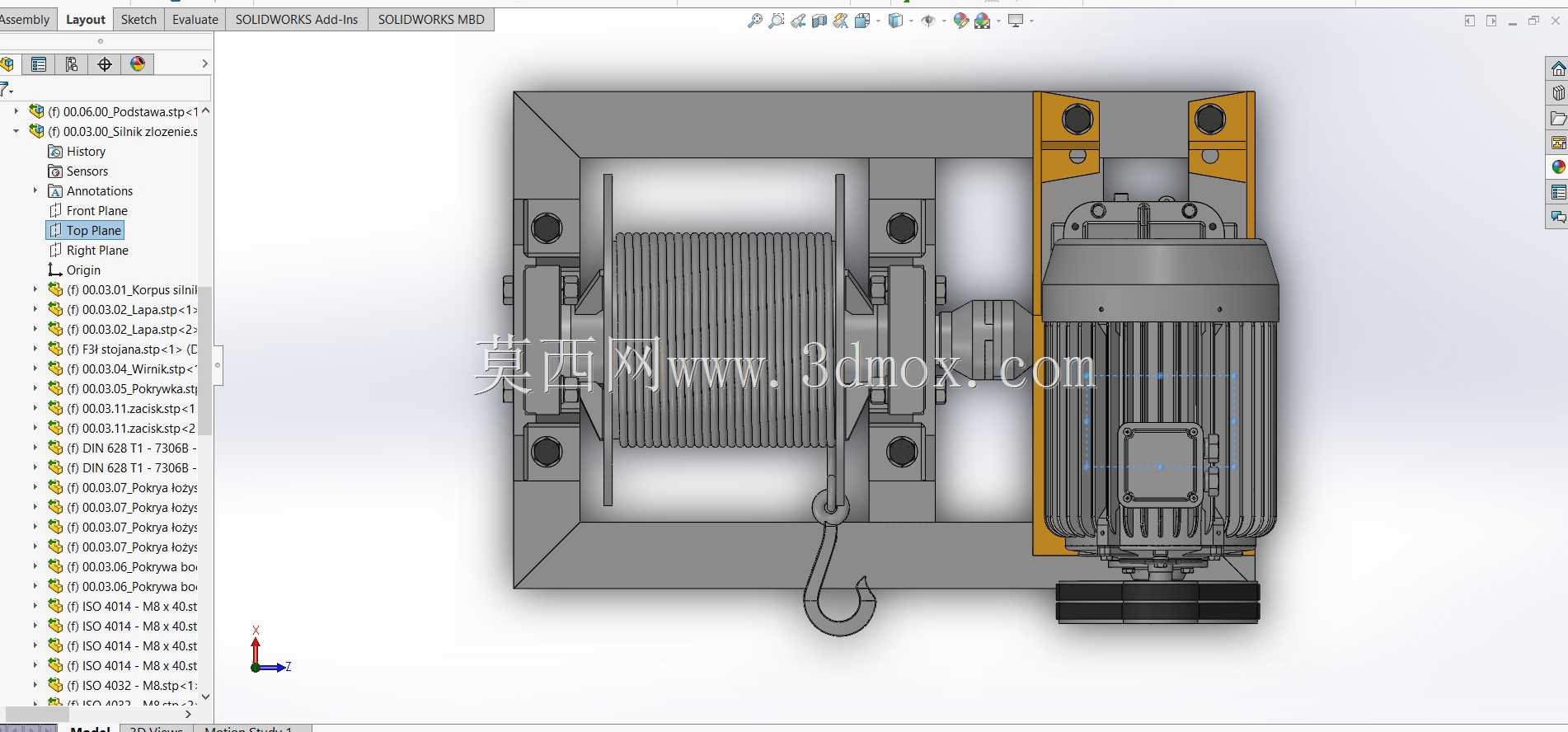Screen dimensions: 1568x732
Task: Select Top Plane in the tree
Action: tap(85, 231)
